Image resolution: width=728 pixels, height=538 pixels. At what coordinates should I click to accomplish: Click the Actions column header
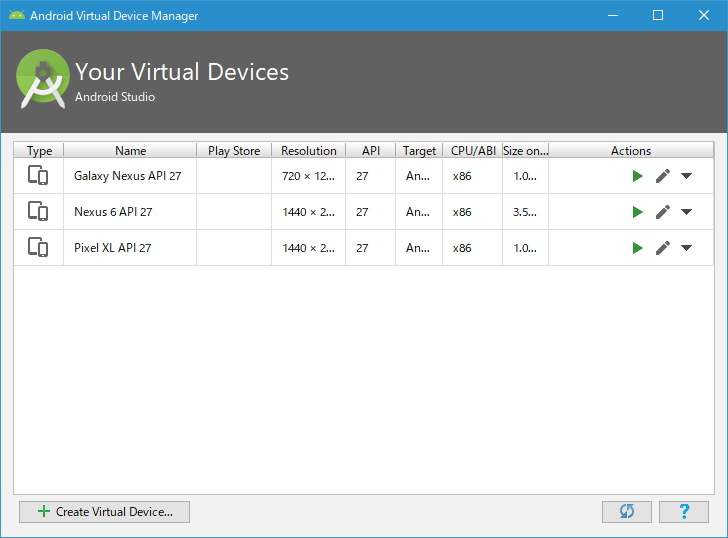pyautogui.click(x=631, y=150)
